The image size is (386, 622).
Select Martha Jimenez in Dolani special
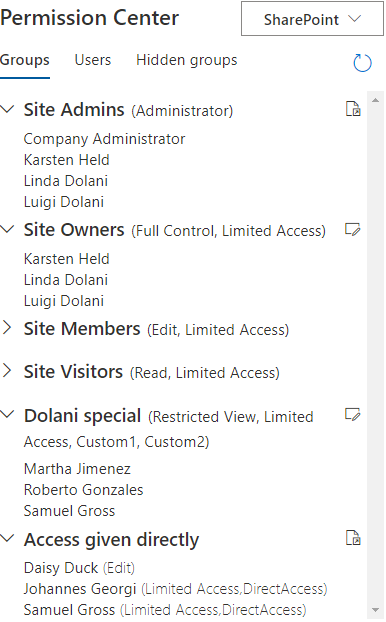[x=77, y=469]
